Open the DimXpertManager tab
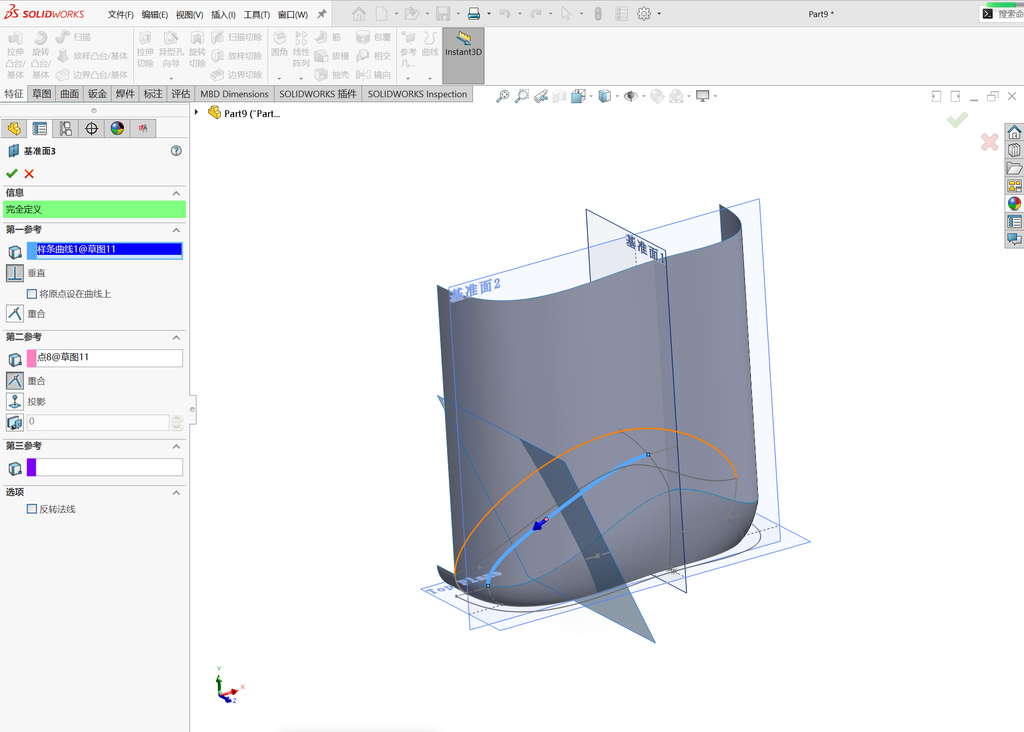The height and width of the screenshot is (732, 1024). click(x=91, y=129)
